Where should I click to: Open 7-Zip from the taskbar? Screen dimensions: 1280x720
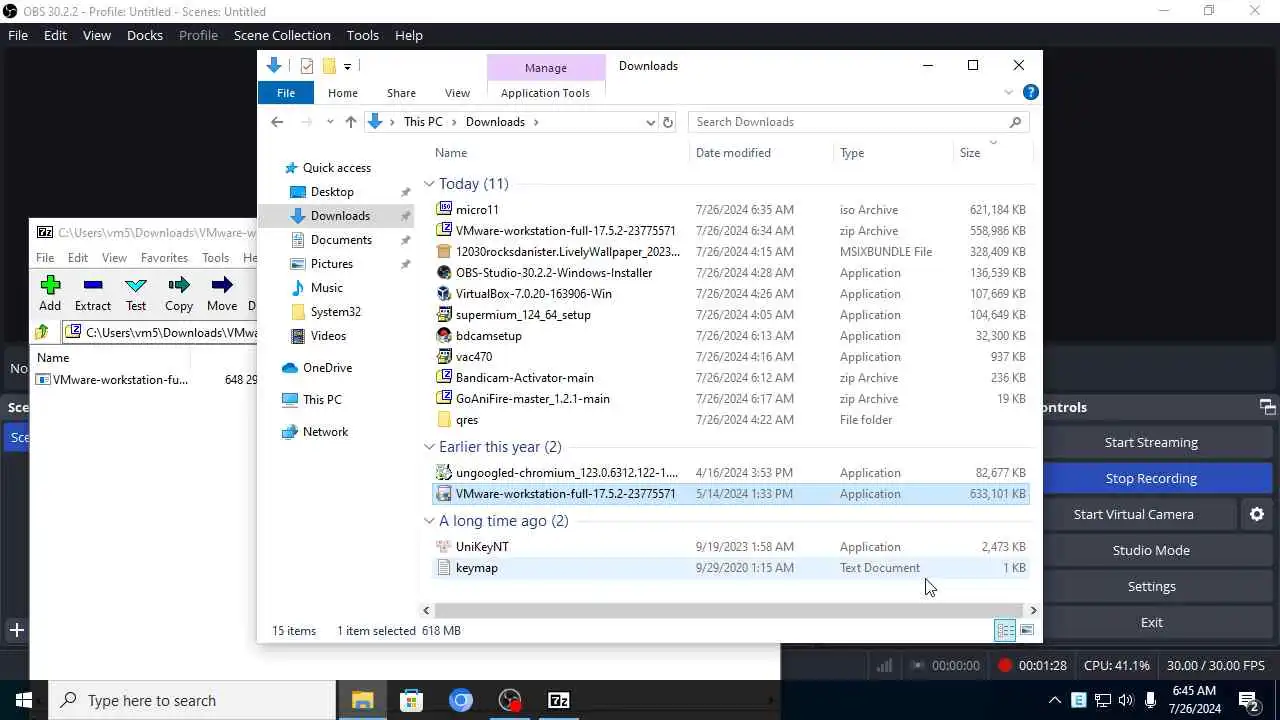[x=559, y=700]
